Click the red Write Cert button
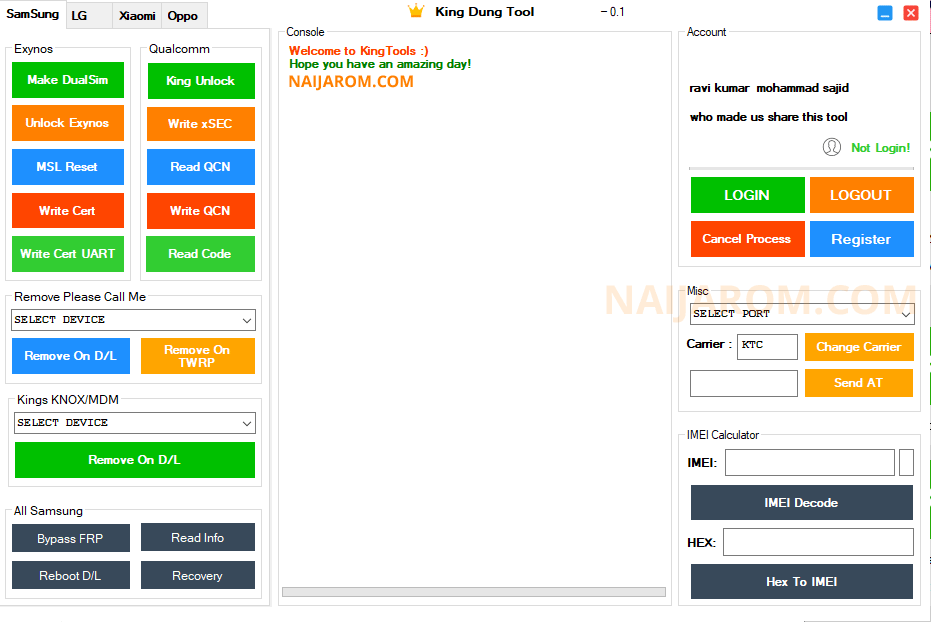The image size is (931, 622). 68,211
